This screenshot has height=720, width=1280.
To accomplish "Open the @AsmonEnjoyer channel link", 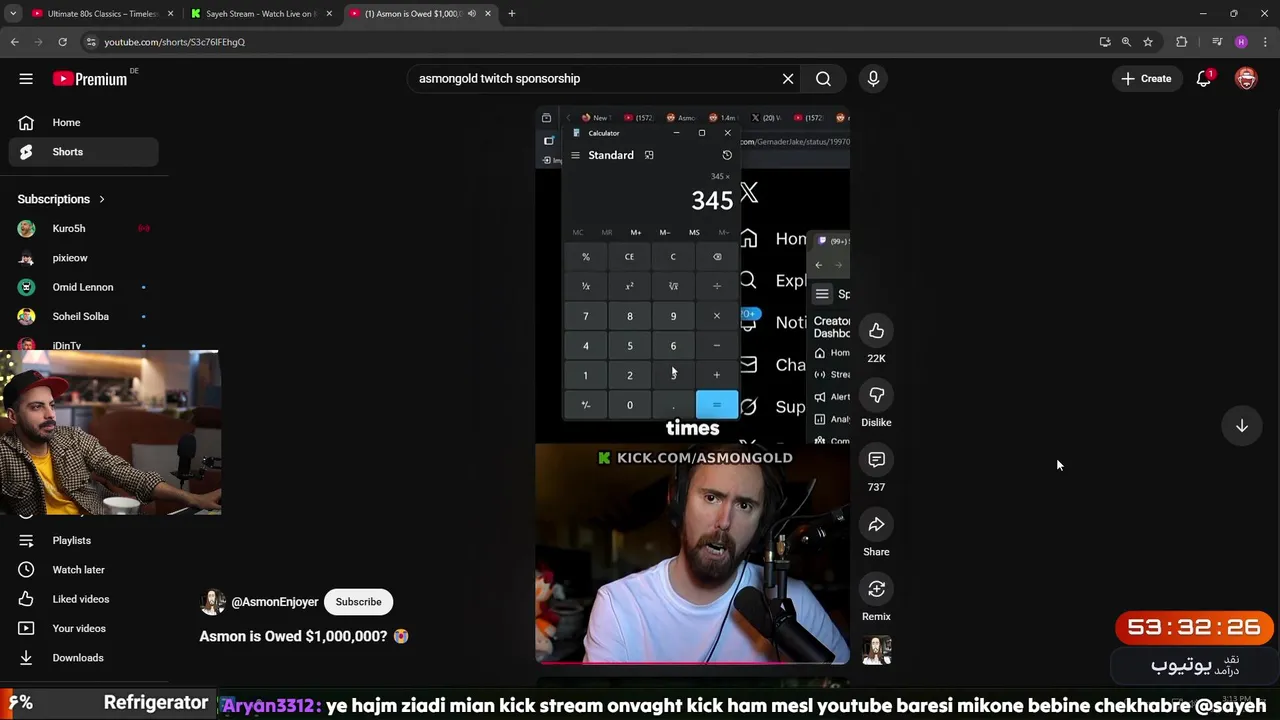I will point(274,602).
